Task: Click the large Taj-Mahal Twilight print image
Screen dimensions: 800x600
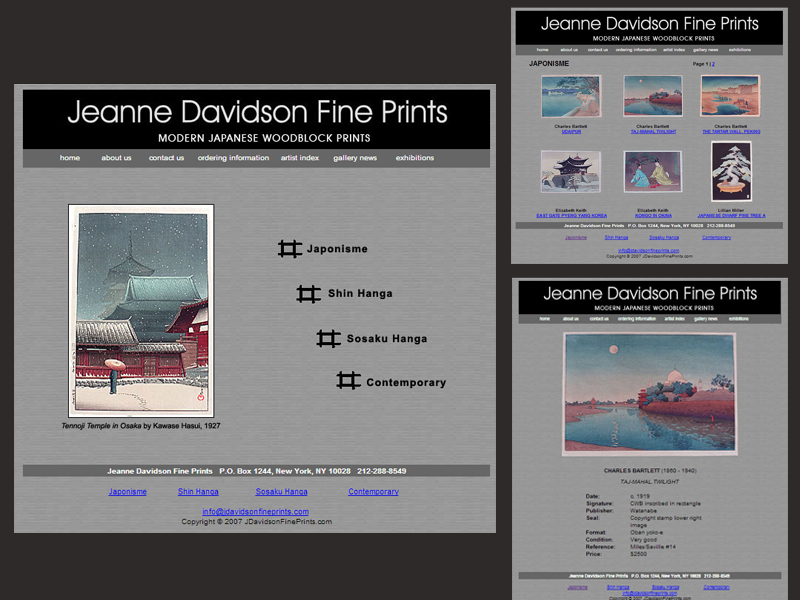Action: click(649, 393)
